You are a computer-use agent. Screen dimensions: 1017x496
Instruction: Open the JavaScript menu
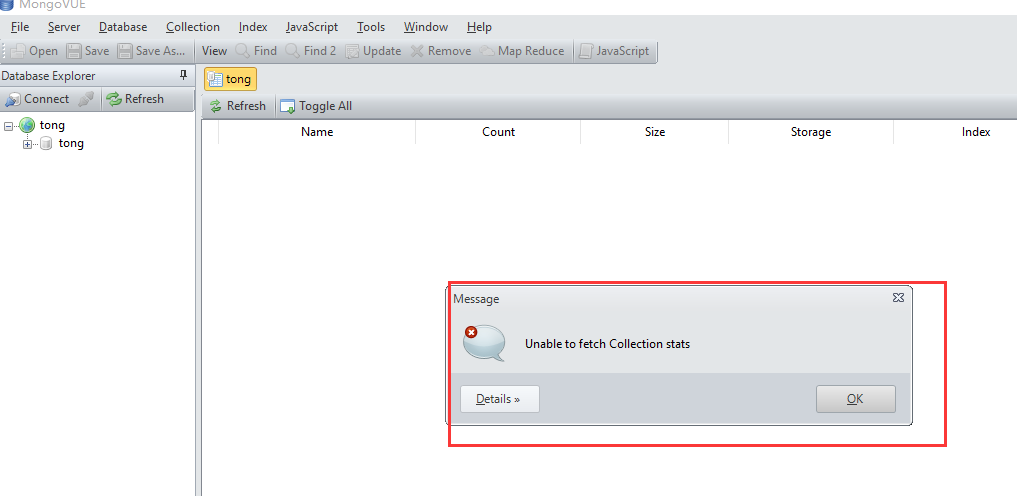[312, 27]
